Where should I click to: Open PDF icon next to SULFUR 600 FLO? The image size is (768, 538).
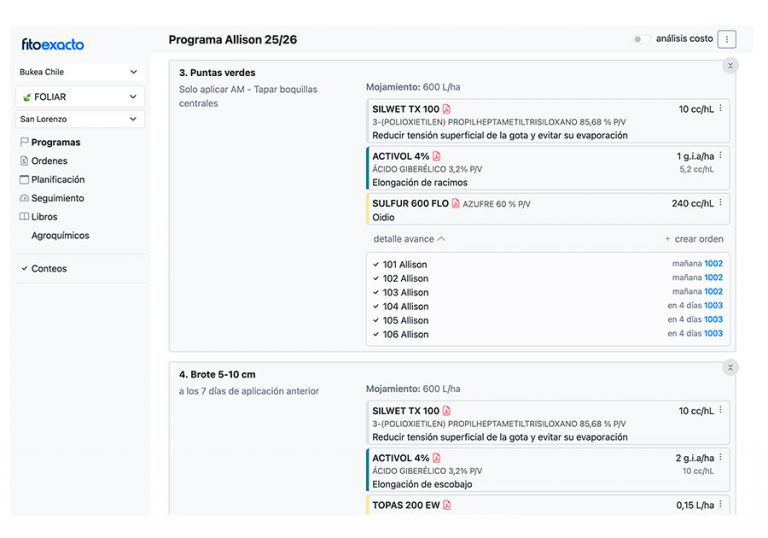click(456, 203)
